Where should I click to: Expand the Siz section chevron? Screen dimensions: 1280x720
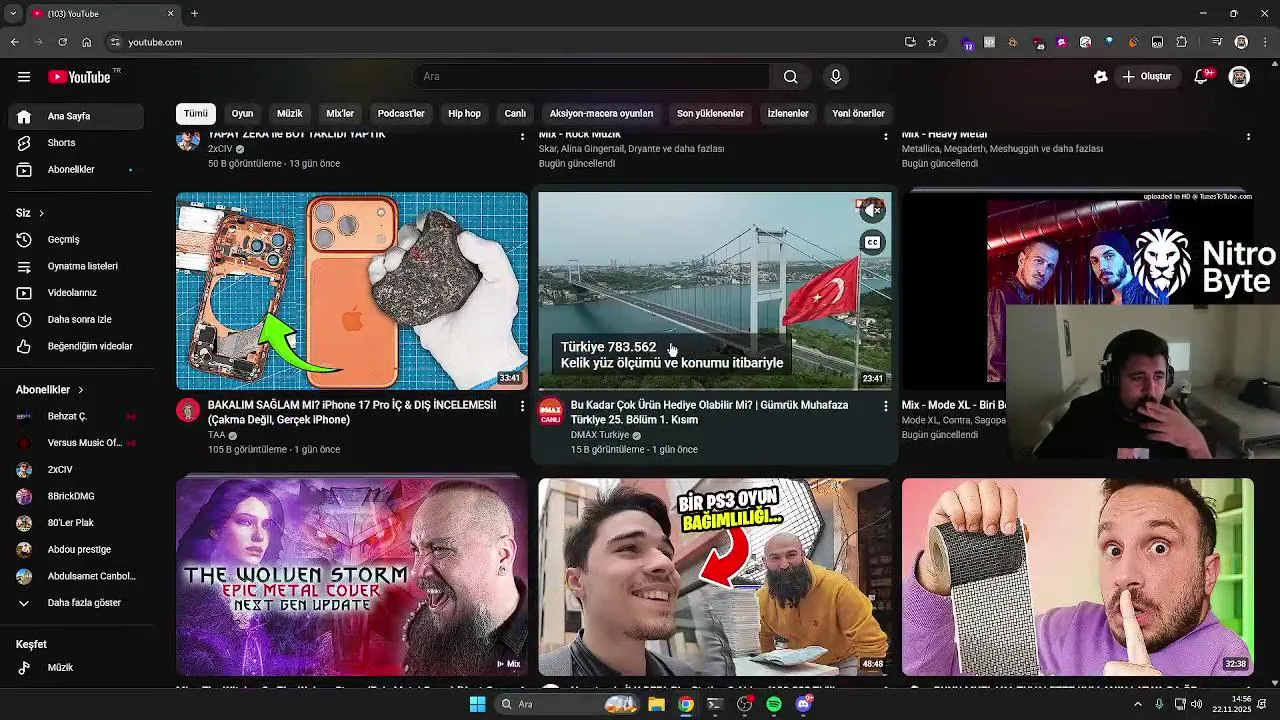(41, 213)
